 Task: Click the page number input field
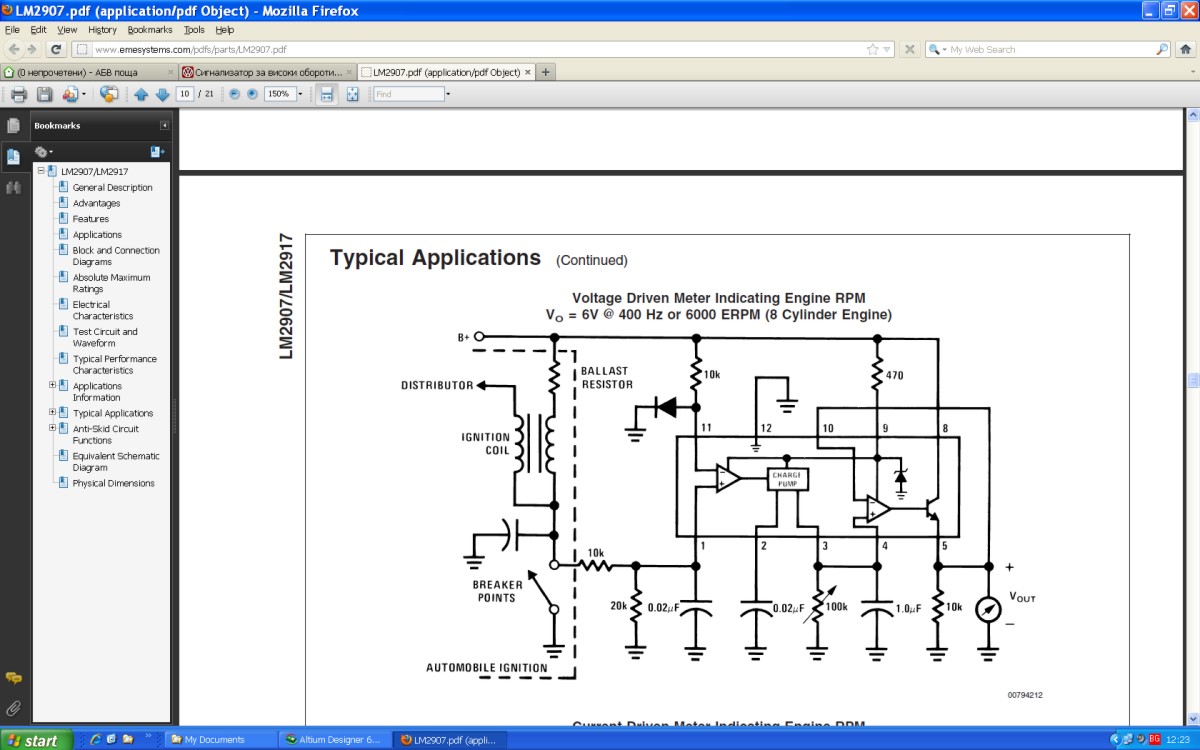click(x=184, y=94)
